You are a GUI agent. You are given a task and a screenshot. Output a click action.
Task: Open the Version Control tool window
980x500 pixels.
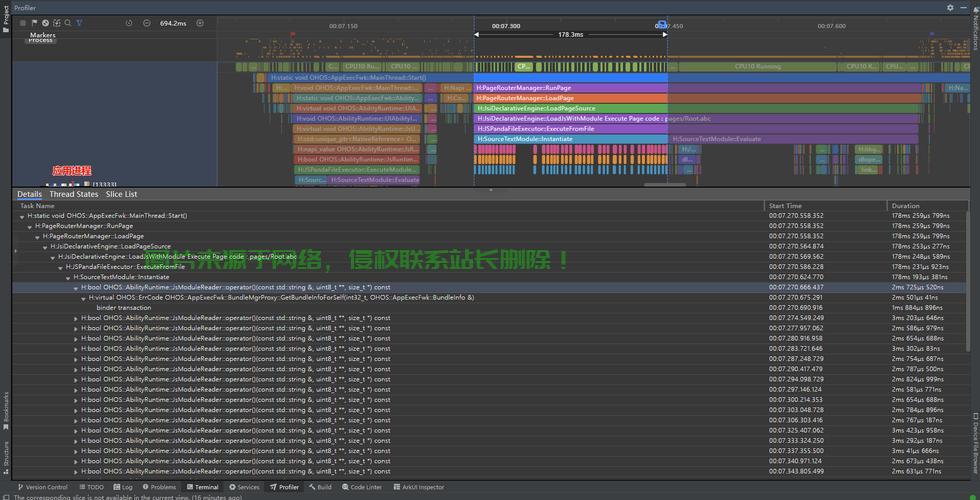tap(42, 487)
